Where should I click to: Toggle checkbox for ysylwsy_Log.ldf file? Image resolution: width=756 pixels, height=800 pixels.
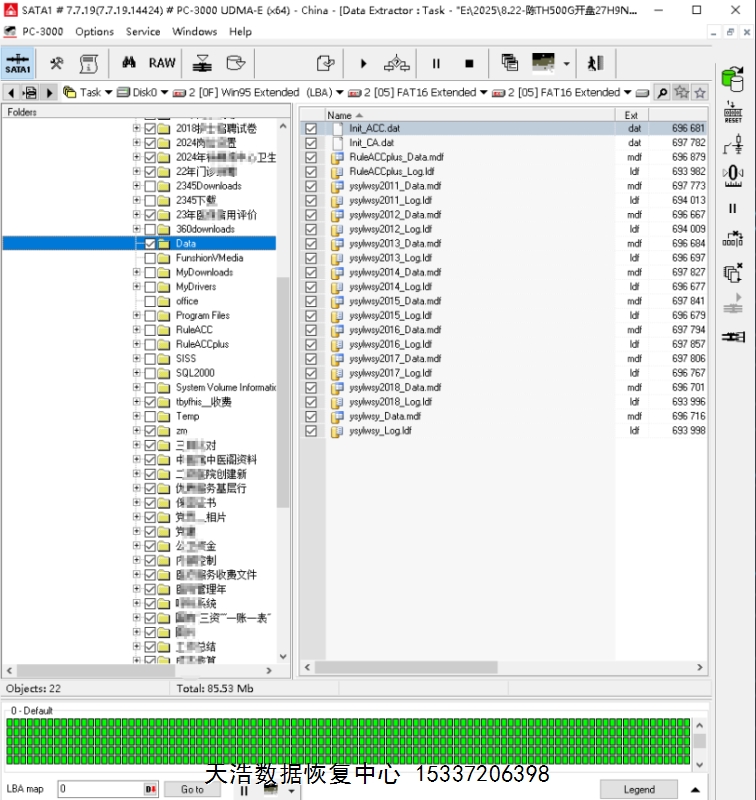click(x=312, y=431)
